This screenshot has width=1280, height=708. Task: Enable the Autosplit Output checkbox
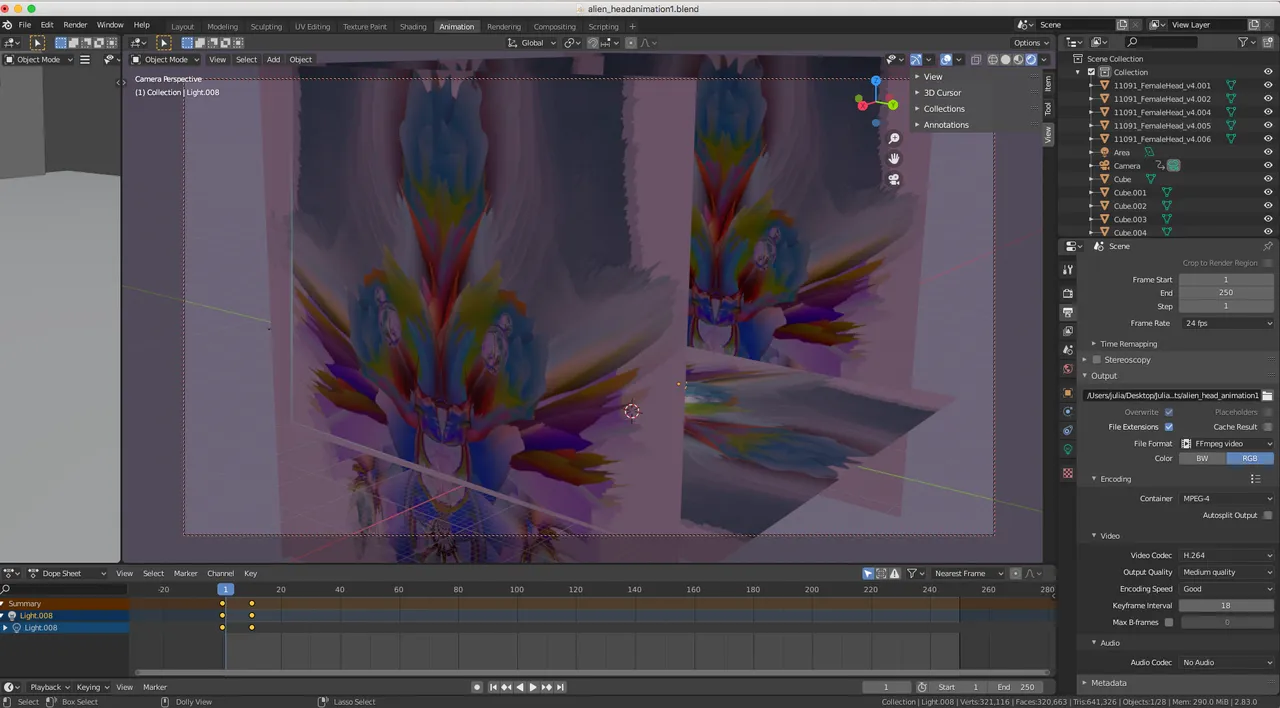pos(1268,515)
